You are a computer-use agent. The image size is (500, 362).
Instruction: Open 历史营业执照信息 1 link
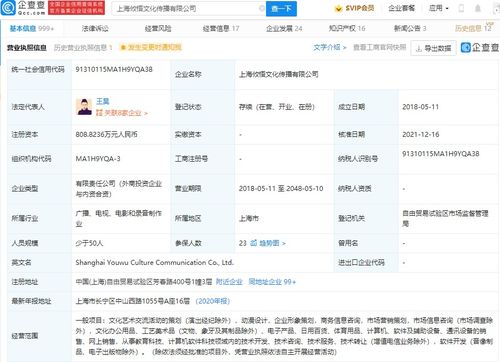point(83,48)
